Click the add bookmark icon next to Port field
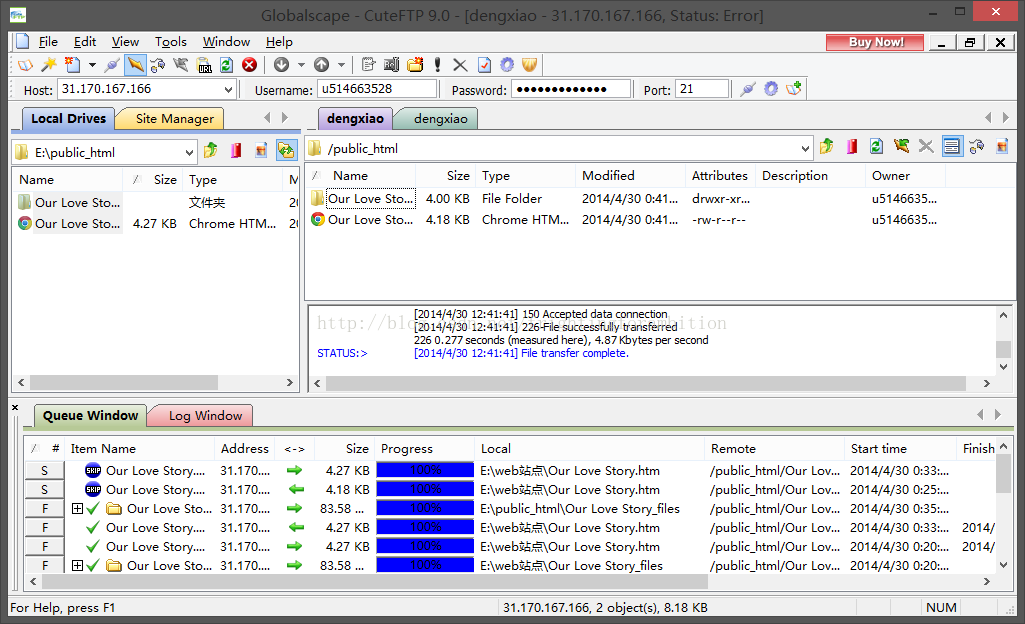Image resolution: width=1025 pixels, height=624 pixels. pyautogui.click(x=794, y=89)
